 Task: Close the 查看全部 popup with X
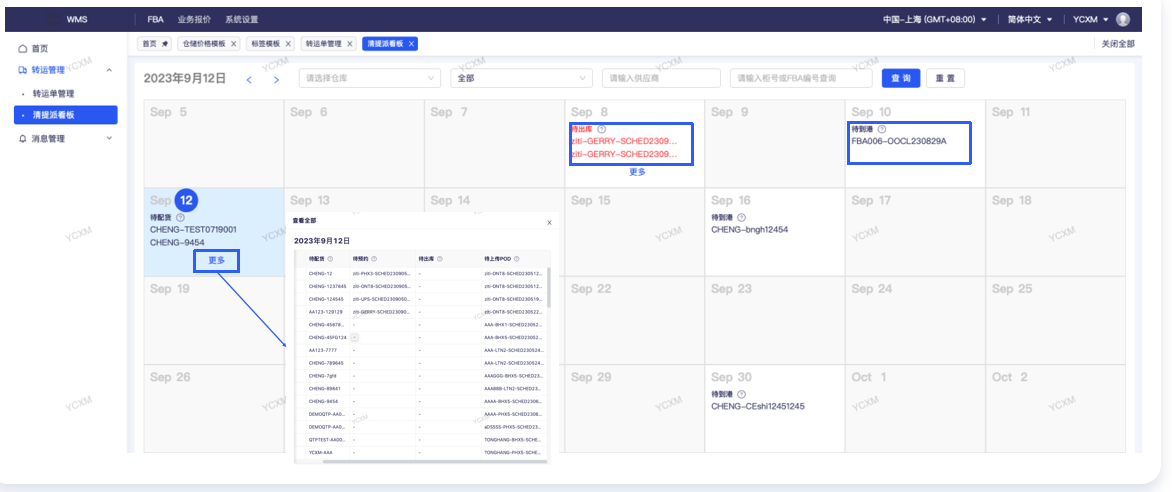(x=548, y=222)
